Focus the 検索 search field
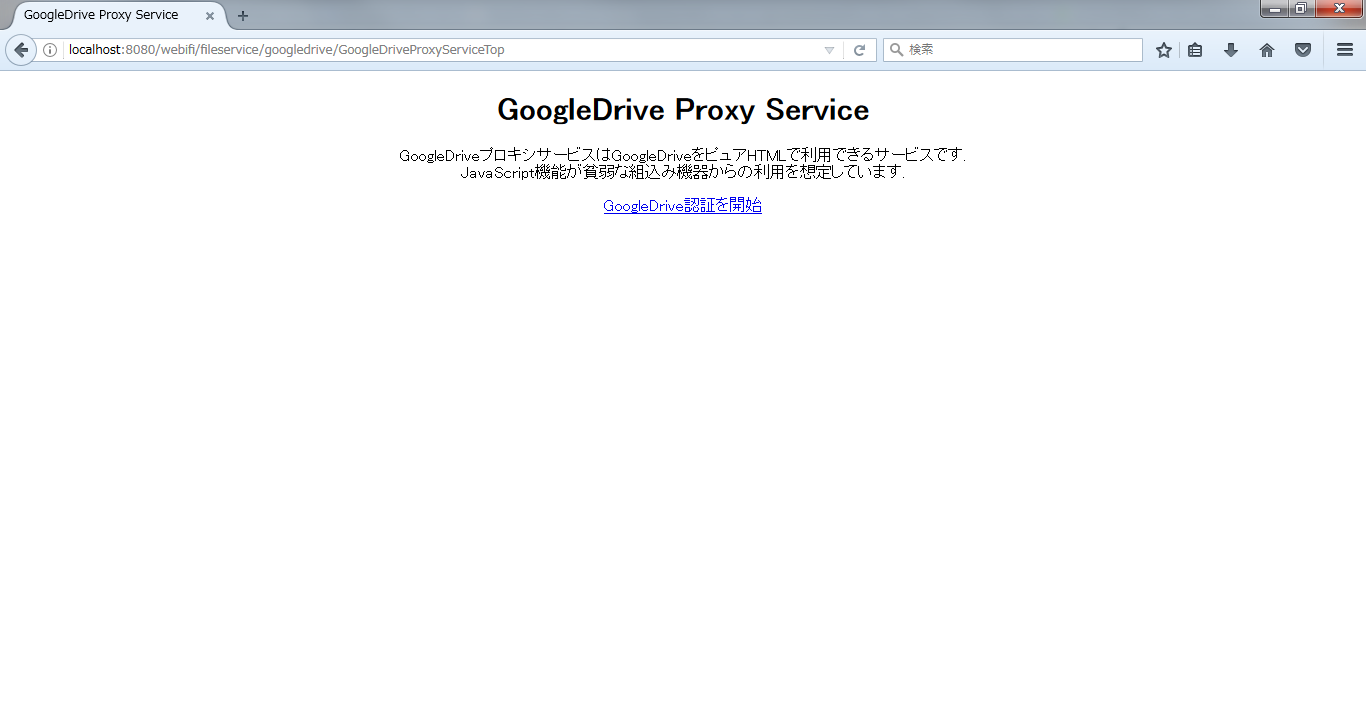The image size is (1366, 728). [1013, 50]
